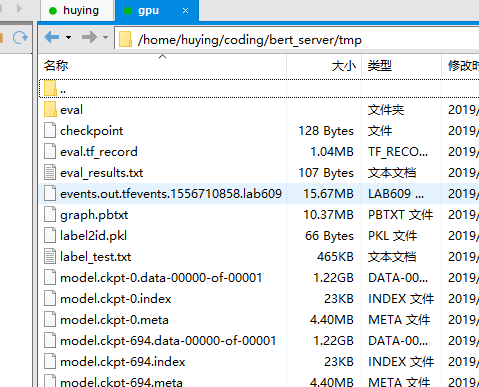Image resolution: width=479 pixels, height=387 pixels.
Task: Select model.ckpt-694.index file name
Action: [x=123, y=362]
